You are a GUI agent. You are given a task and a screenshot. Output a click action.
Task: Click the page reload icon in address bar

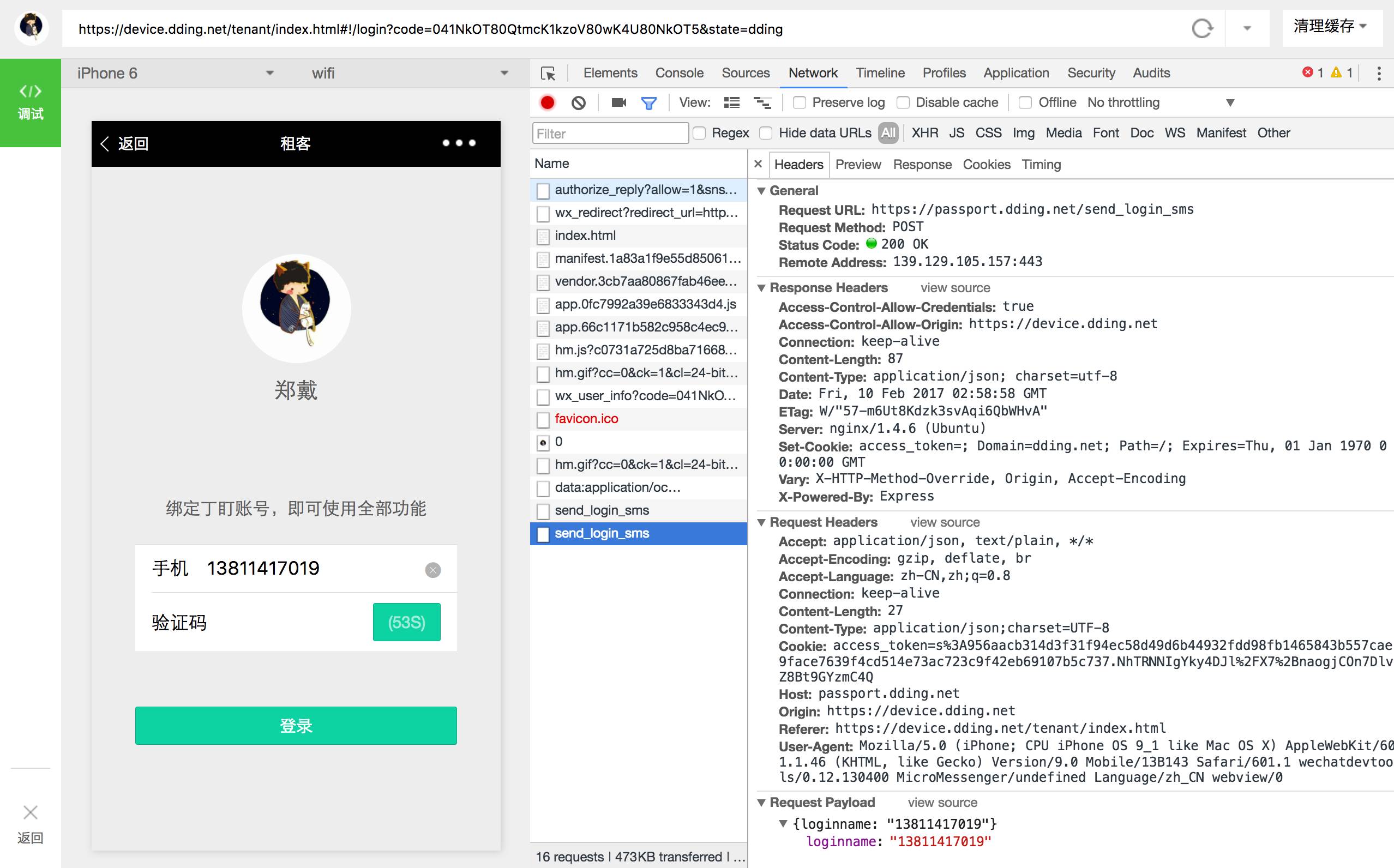click(1201, 29)
